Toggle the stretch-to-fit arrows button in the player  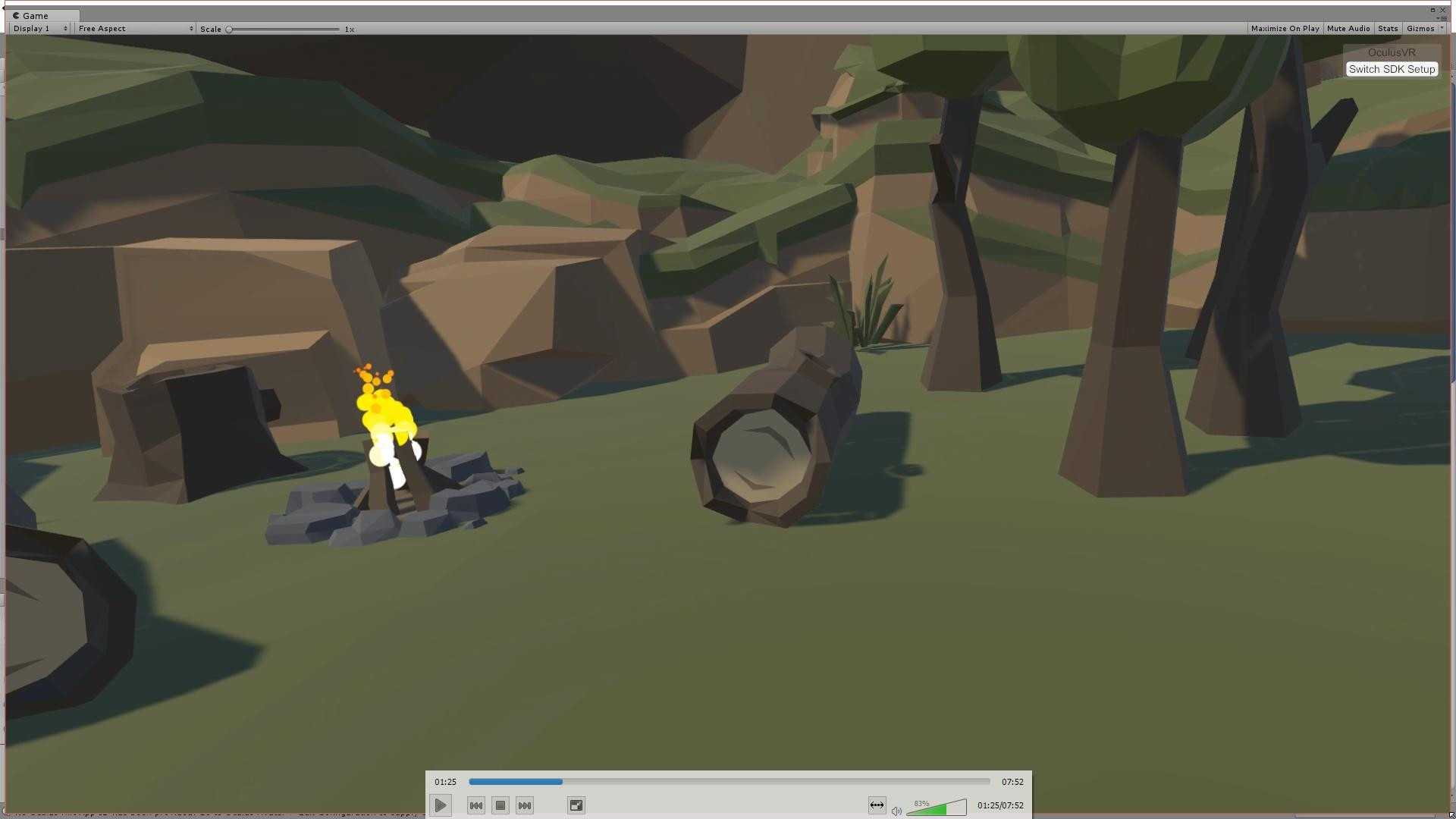click(877, 805)
